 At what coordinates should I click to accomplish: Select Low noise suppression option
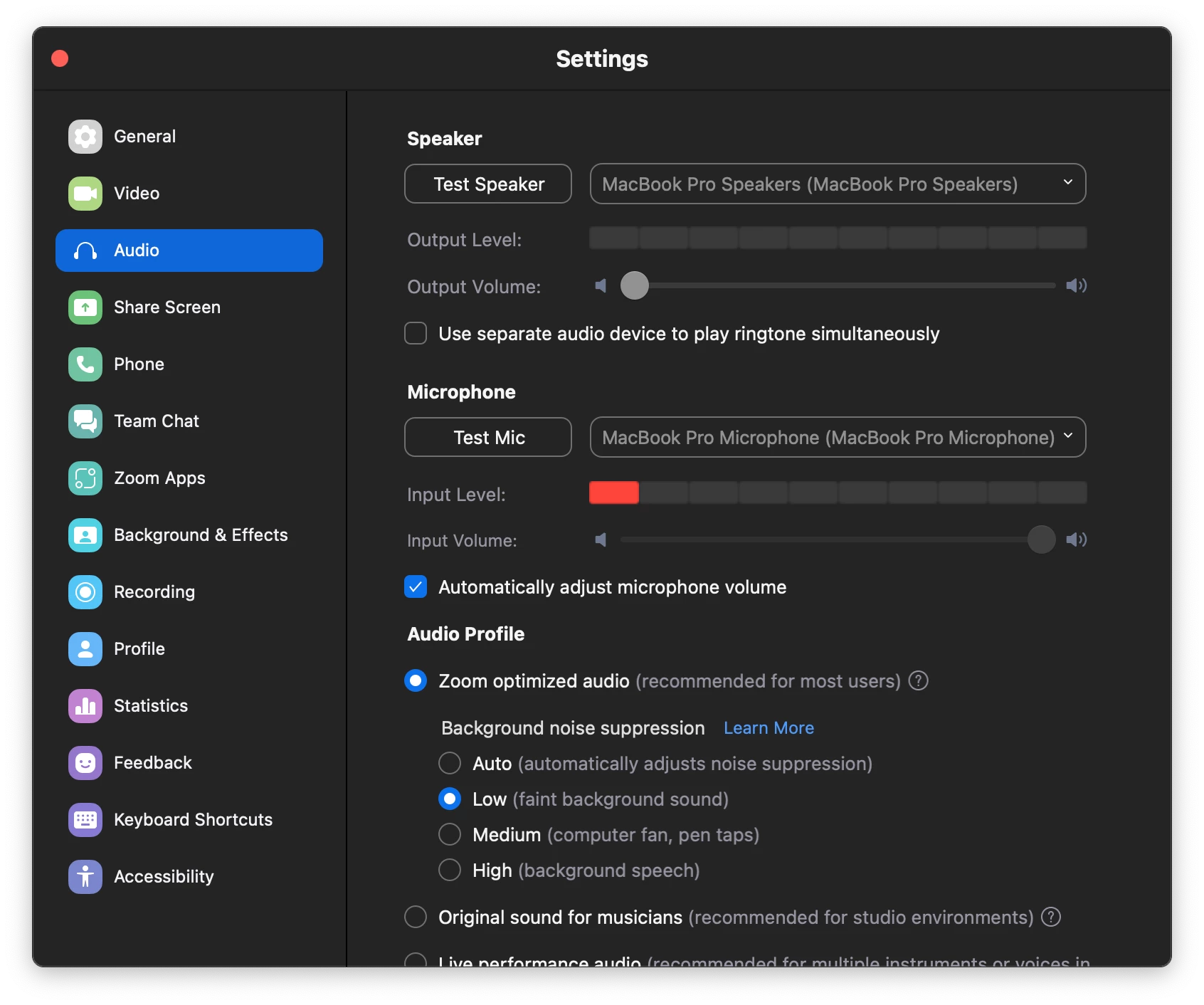point(450,799)
